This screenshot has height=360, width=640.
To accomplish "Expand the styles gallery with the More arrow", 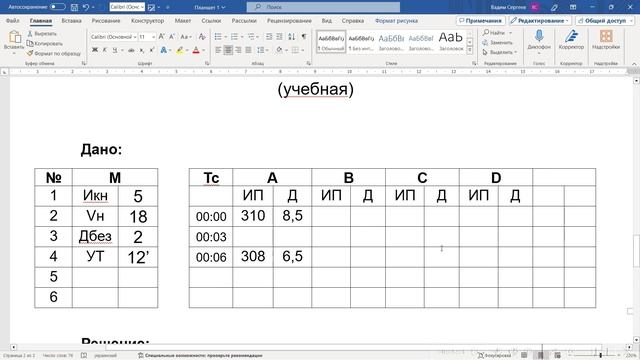I will [x=470, y=51].
